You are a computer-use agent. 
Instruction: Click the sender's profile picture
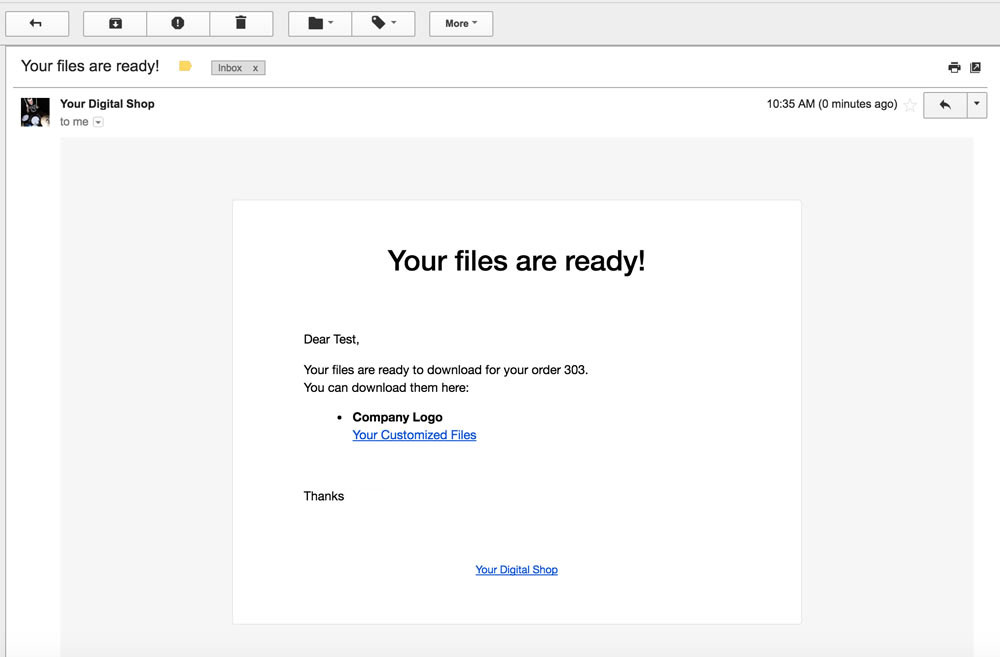(35, 112)
